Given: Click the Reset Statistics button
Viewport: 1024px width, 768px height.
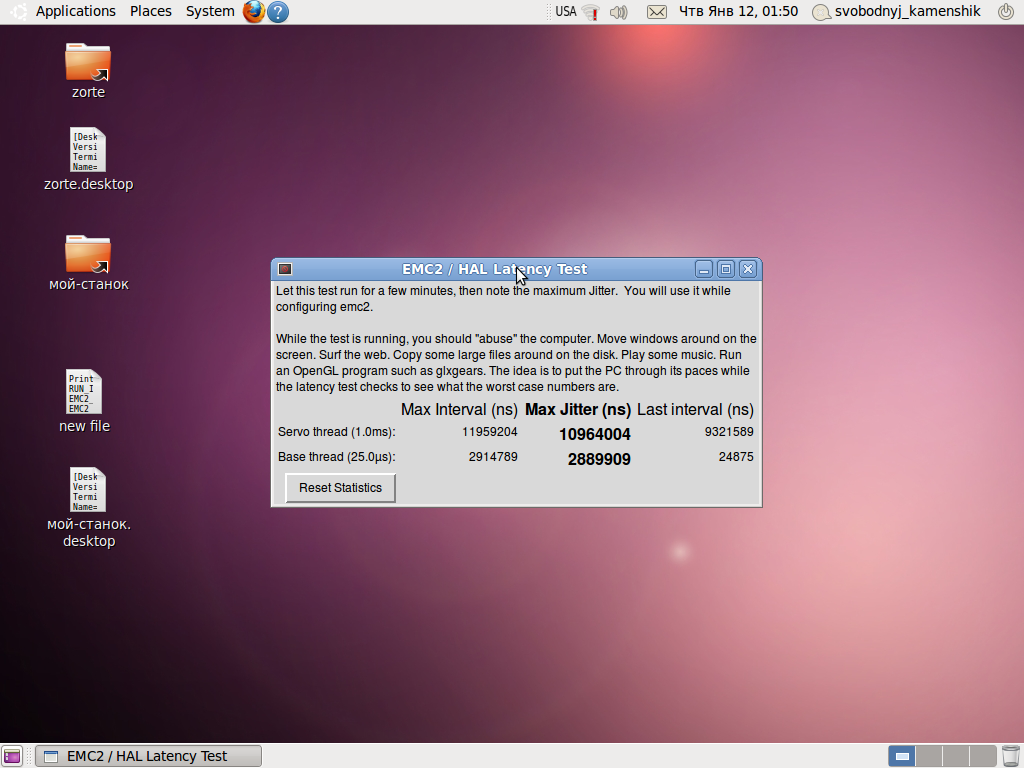Looking at the screenshot, I should tap(340, 488).
